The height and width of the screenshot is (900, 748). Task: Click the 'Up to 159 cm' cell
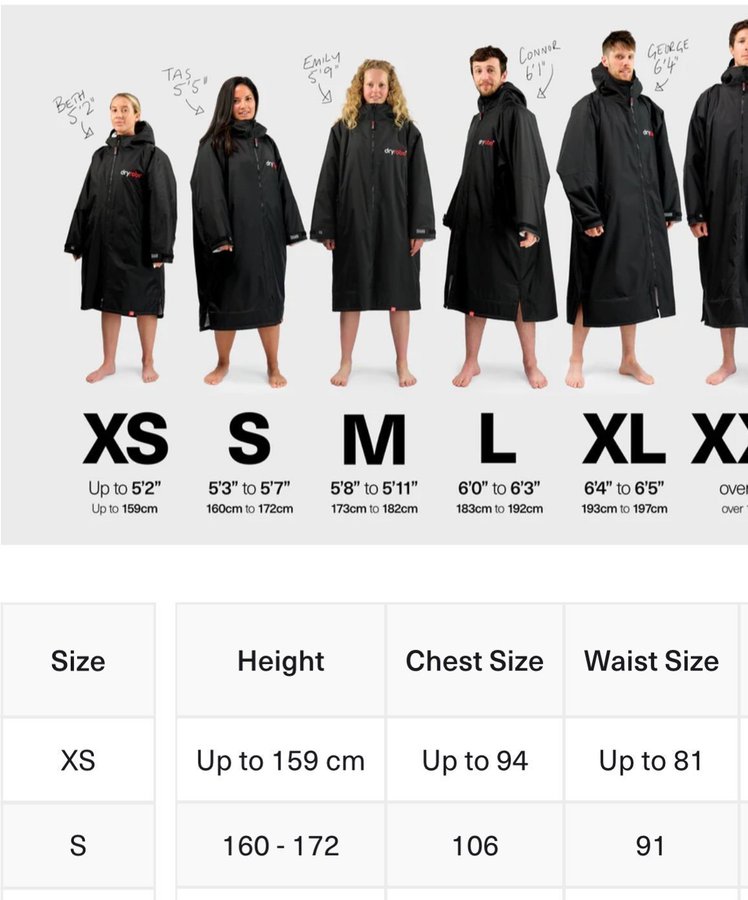(x=281, y=760)
